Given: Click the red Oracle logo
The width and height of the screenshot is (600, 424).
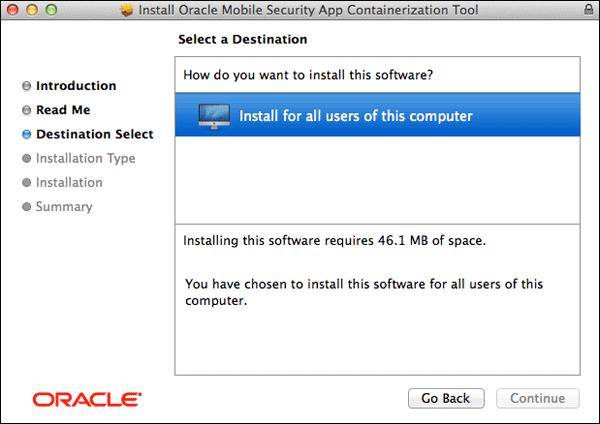Looking at the screenshot, I should click(x=86, y=398).
